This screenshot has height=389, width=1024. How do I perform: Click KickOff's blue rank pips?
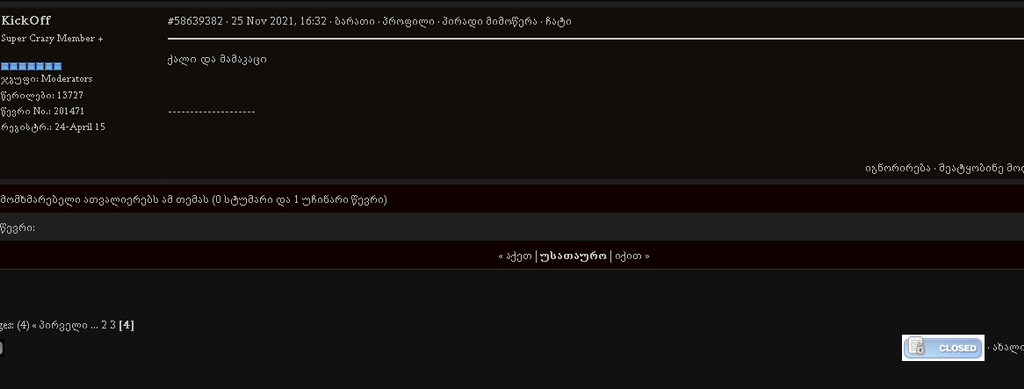point(31,66)
